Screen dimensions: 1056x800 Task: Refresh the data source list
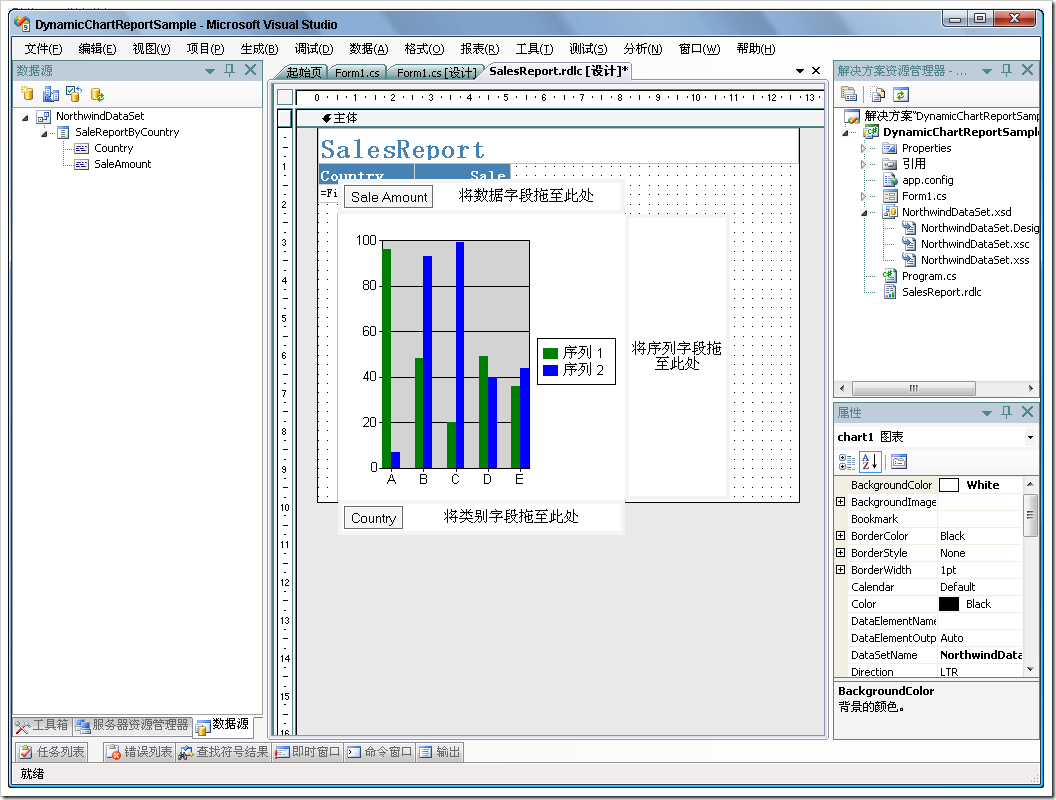click(x=98, y=94)
